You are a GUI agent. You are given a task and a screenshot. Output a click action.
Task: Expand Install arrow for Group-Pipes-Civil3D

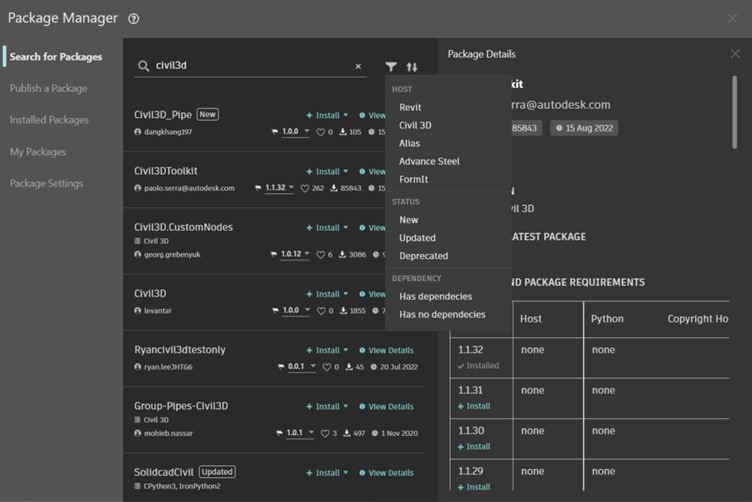345,407
